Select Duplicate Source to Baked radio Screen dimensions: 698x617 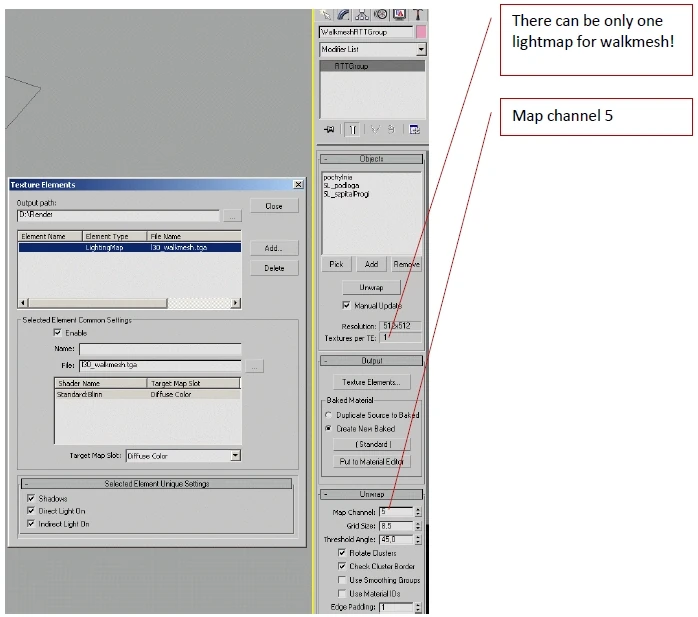[329, 415]
